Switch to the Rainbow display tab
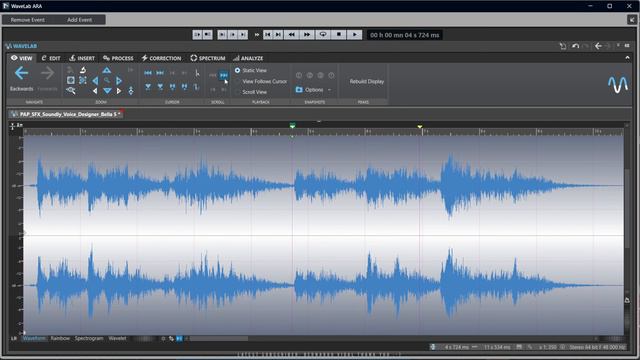The height and width of the screenshot is (360, 640). point(60,338)
